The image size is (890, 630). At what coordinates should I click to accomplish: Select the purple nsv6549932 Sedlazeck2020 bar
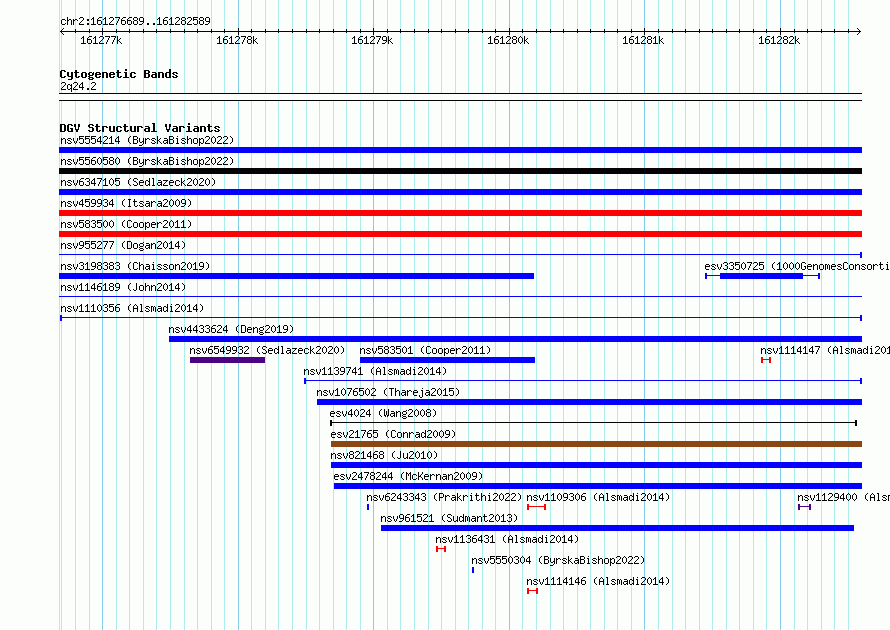(227, 360)
